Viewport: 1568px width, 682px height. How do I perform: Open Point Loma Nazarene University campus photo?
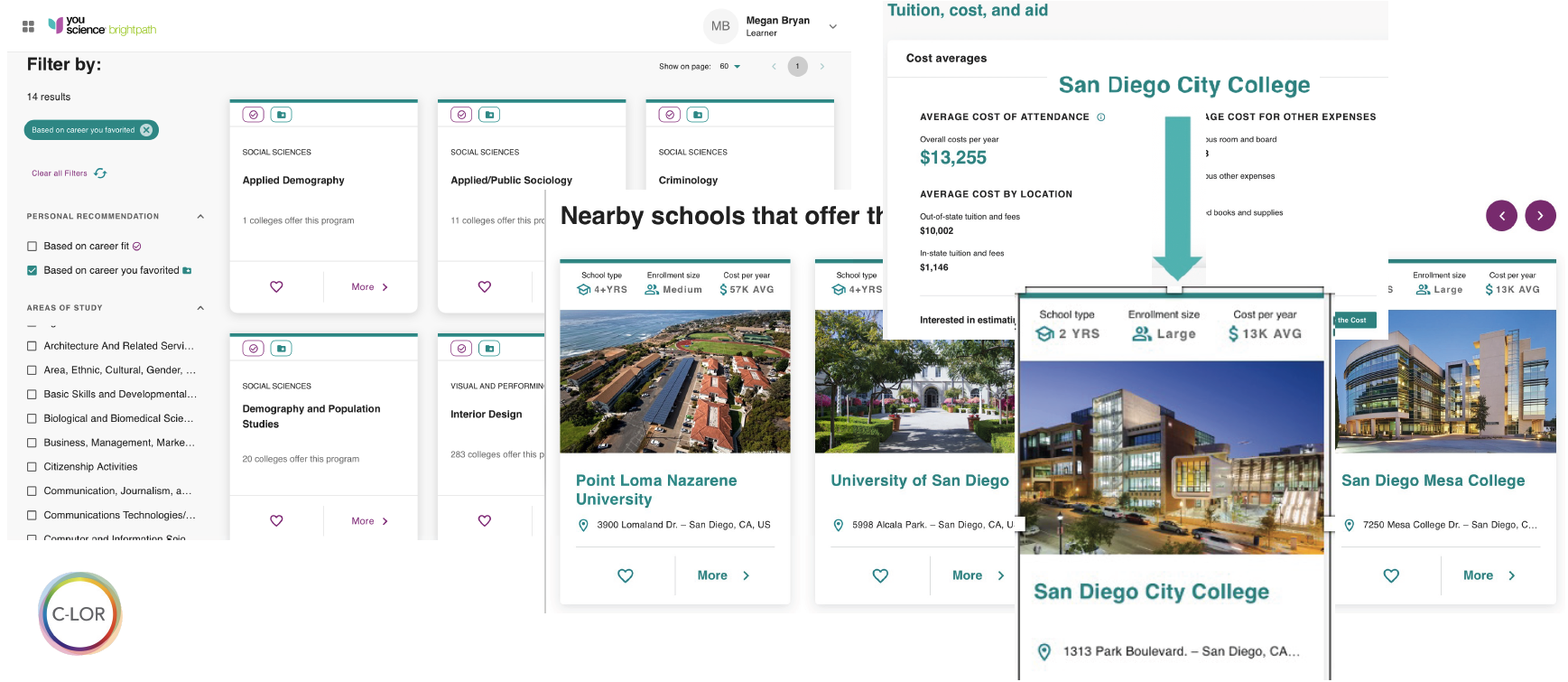point(674,381)
